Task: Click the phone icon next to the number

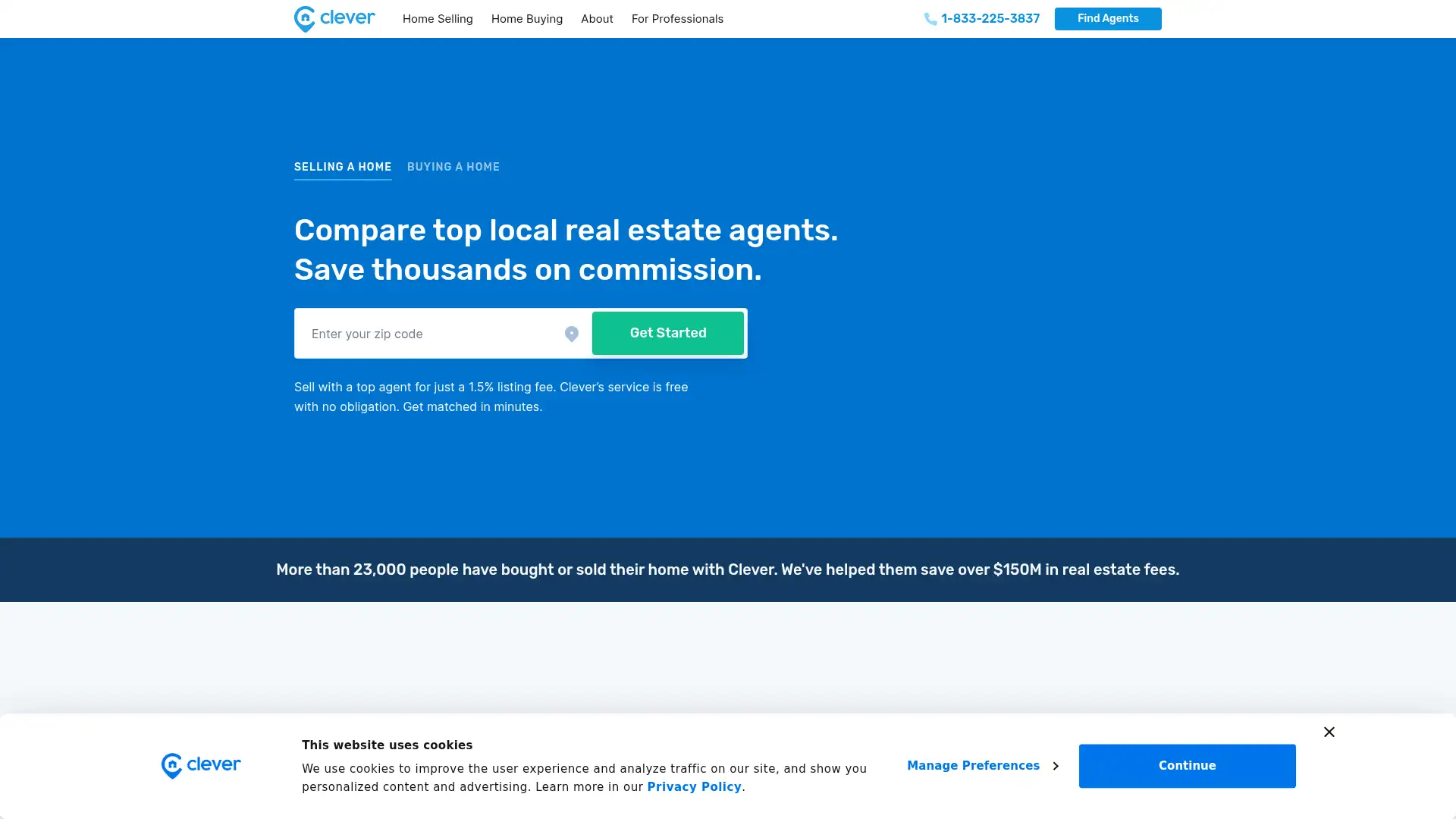Action: (928, 18)
